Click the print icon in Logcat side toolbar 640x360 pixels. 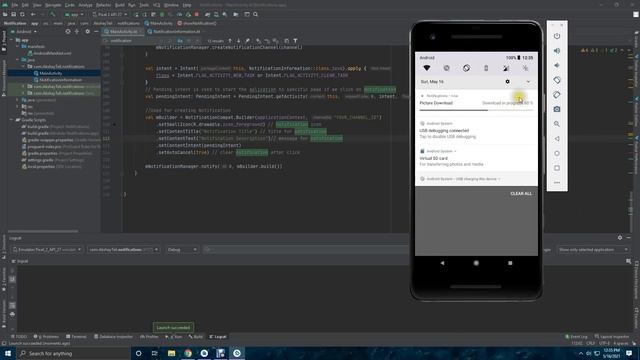pyautogui.click(x=12, y=314)
